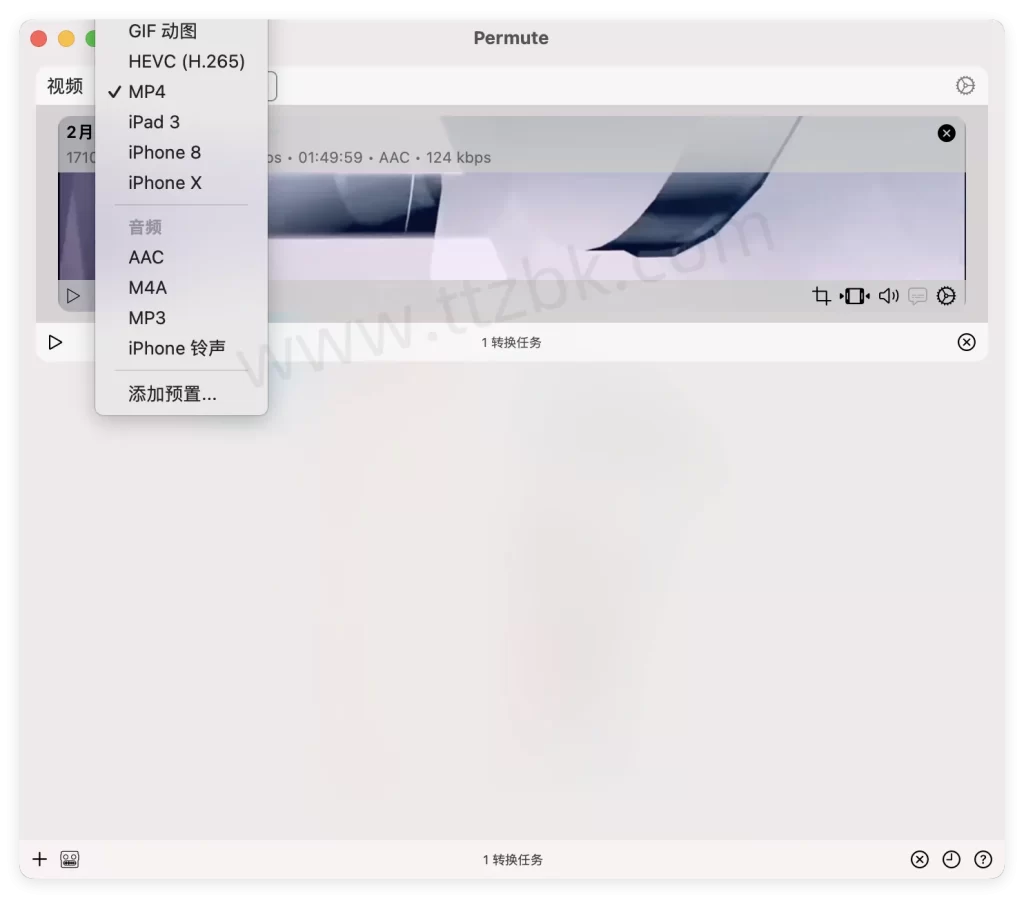Click the audio volume icon on the video
Screen dimensions: 1024x898
[888, 296]
